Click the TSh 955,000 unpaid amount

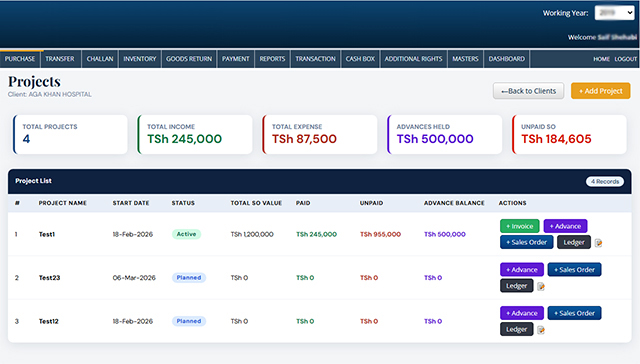(x=380, y=234)
